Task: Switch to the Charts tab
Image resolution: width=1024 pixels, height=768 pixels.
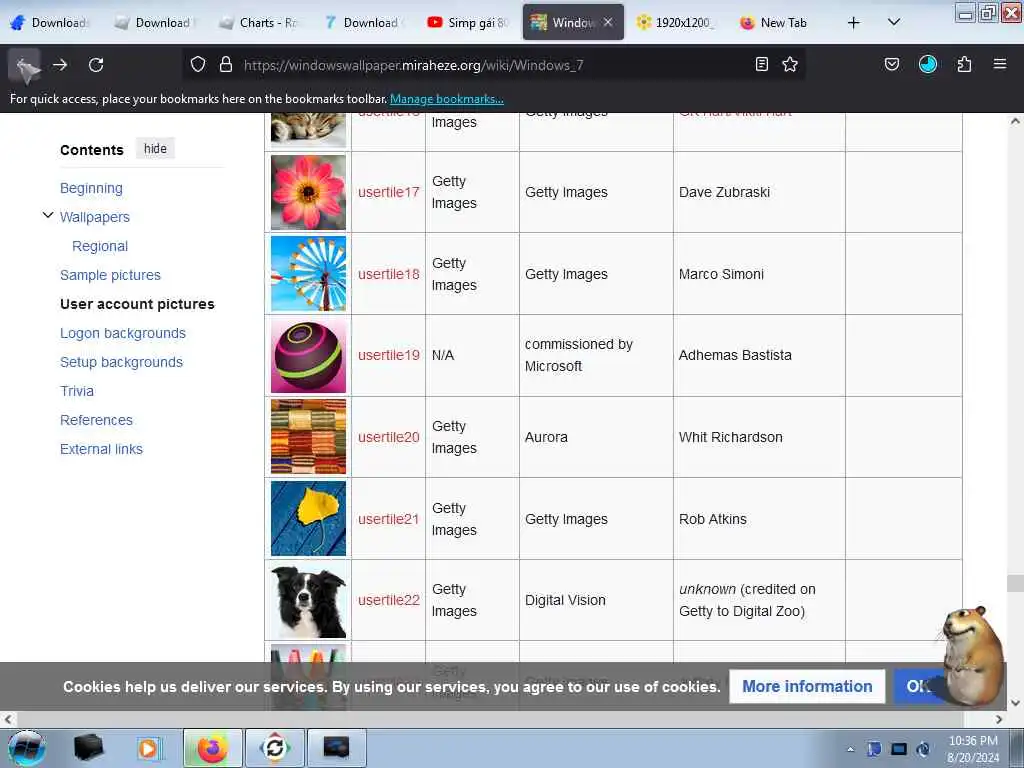Action: (258, 23)
